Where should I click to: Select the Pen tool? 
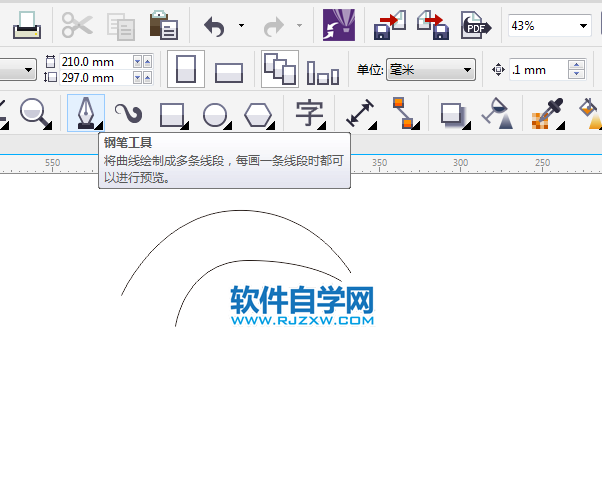(x=85, y=113)
